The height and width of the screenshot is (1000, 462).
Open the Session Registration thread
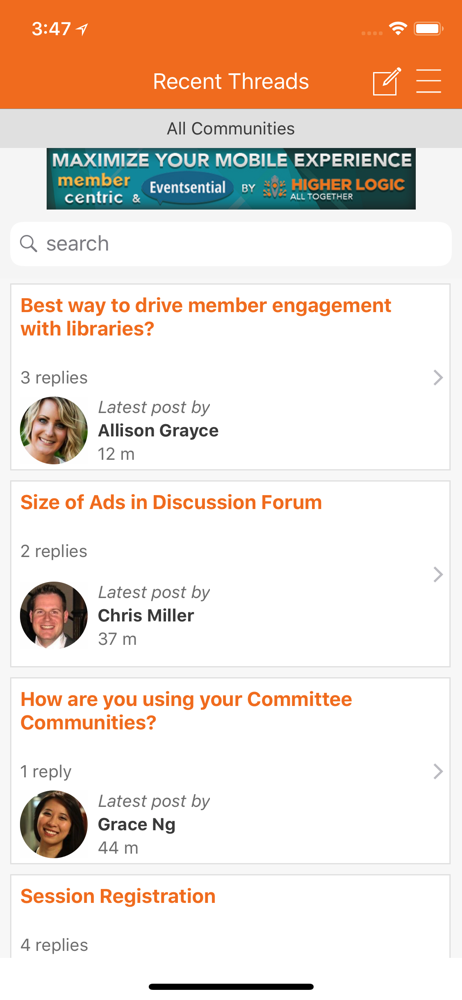click(118, 896)
